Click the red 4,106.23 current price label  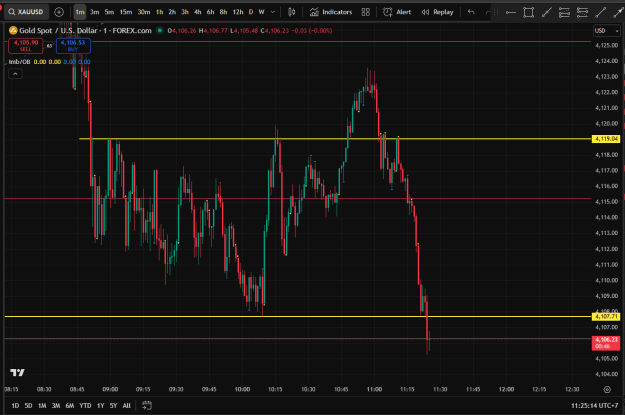(x=606, y=343)
